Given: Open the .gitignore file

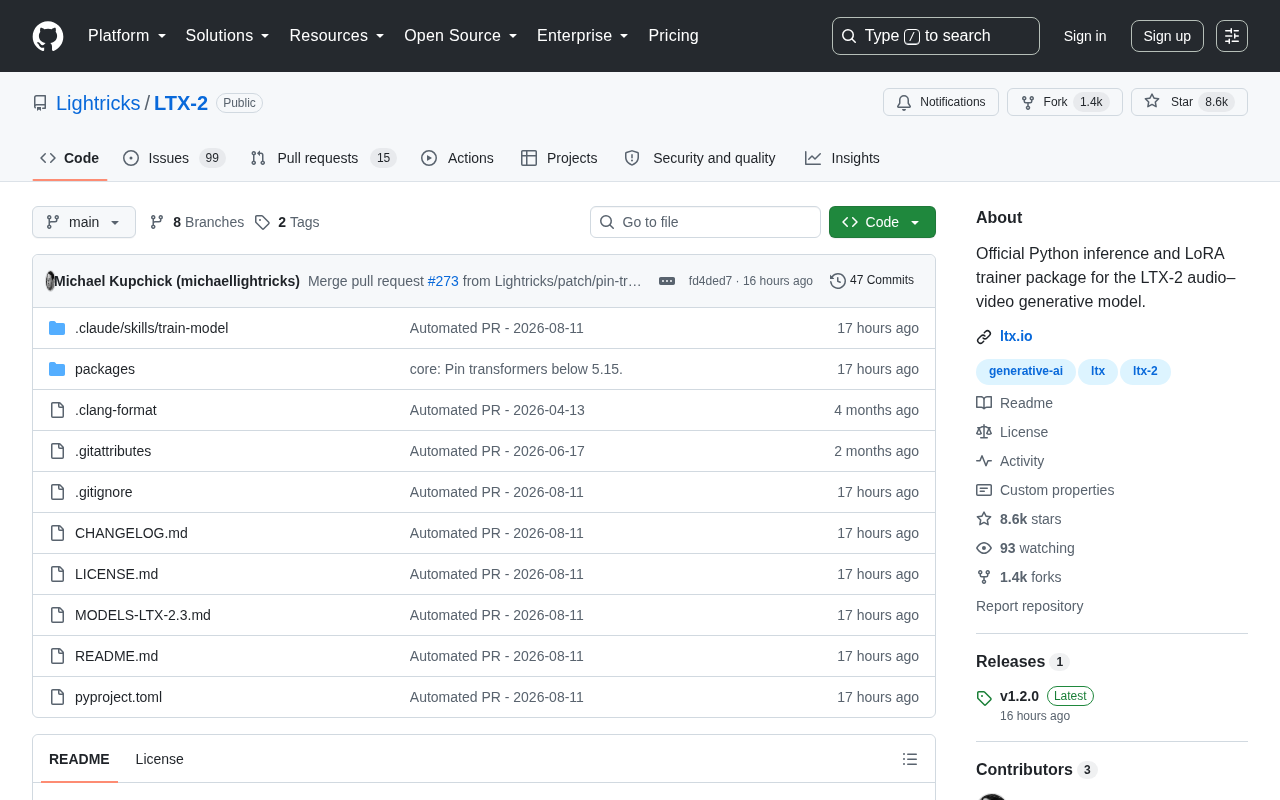Looking at the screenshot, I should (104, 492).
